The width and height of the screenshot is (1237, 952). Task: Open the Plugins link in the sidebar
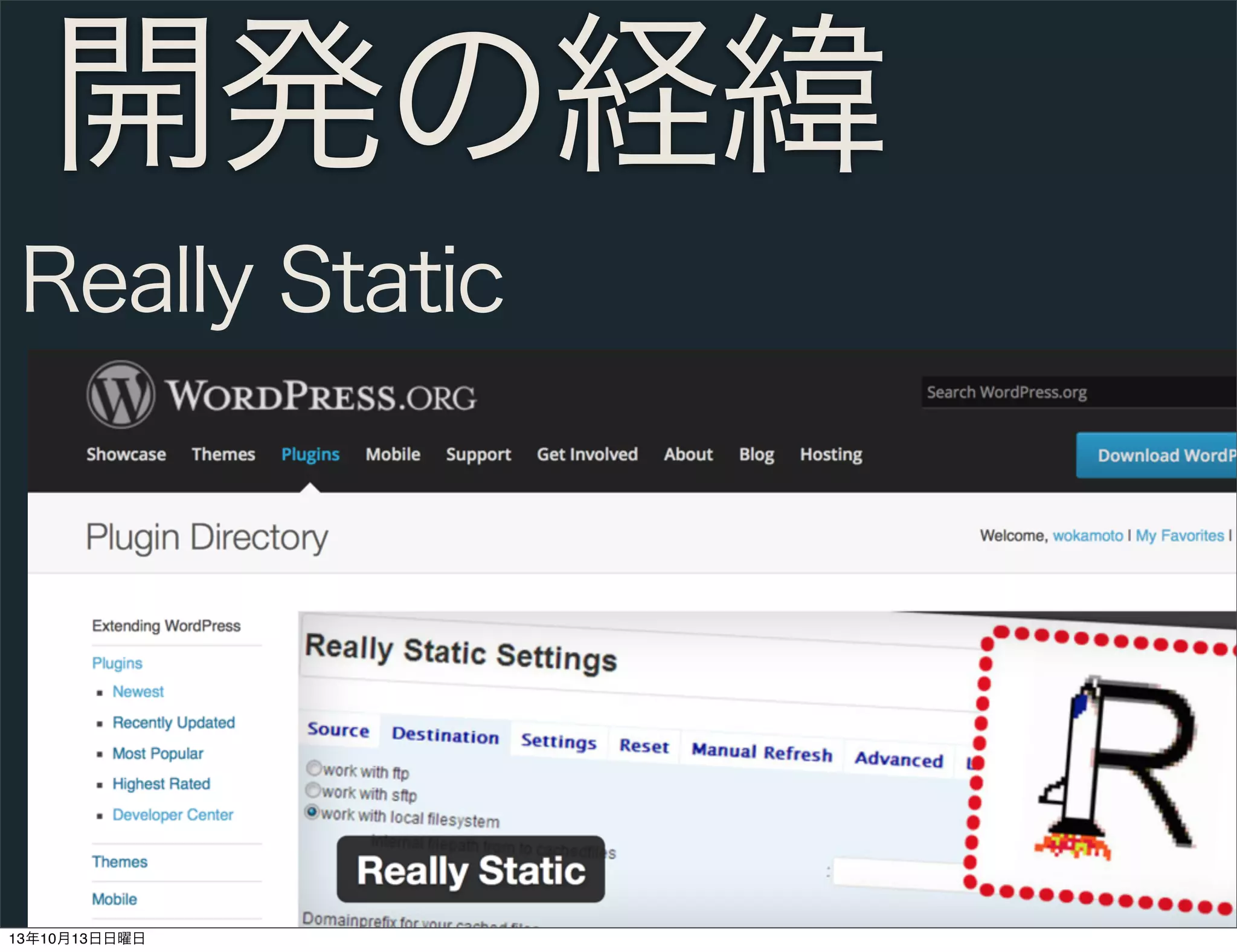tap(117, 663)
